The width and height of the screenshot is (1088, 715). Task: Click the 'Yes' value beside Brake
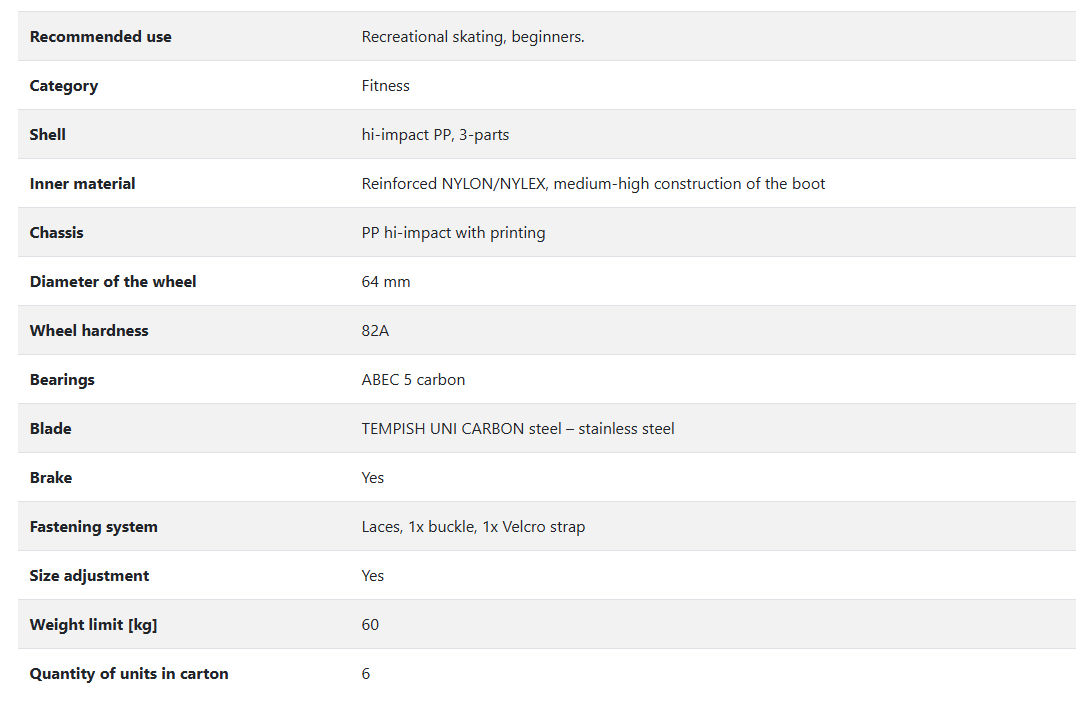click(373, 478)
